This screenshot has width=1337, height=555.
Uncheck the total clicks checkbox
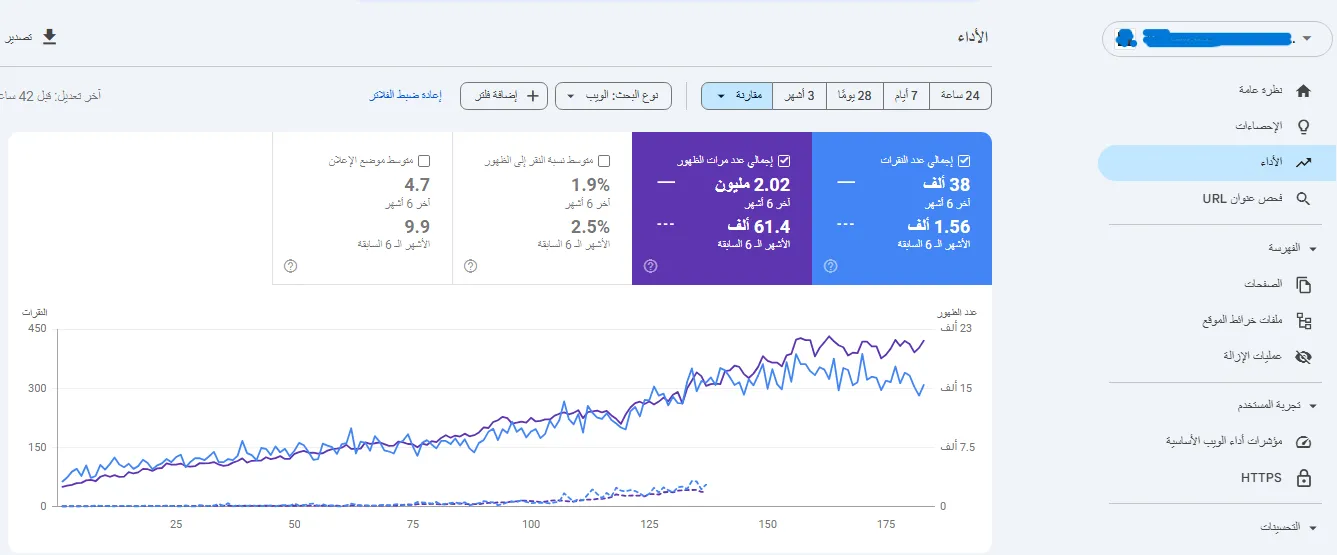coord(964,160)
